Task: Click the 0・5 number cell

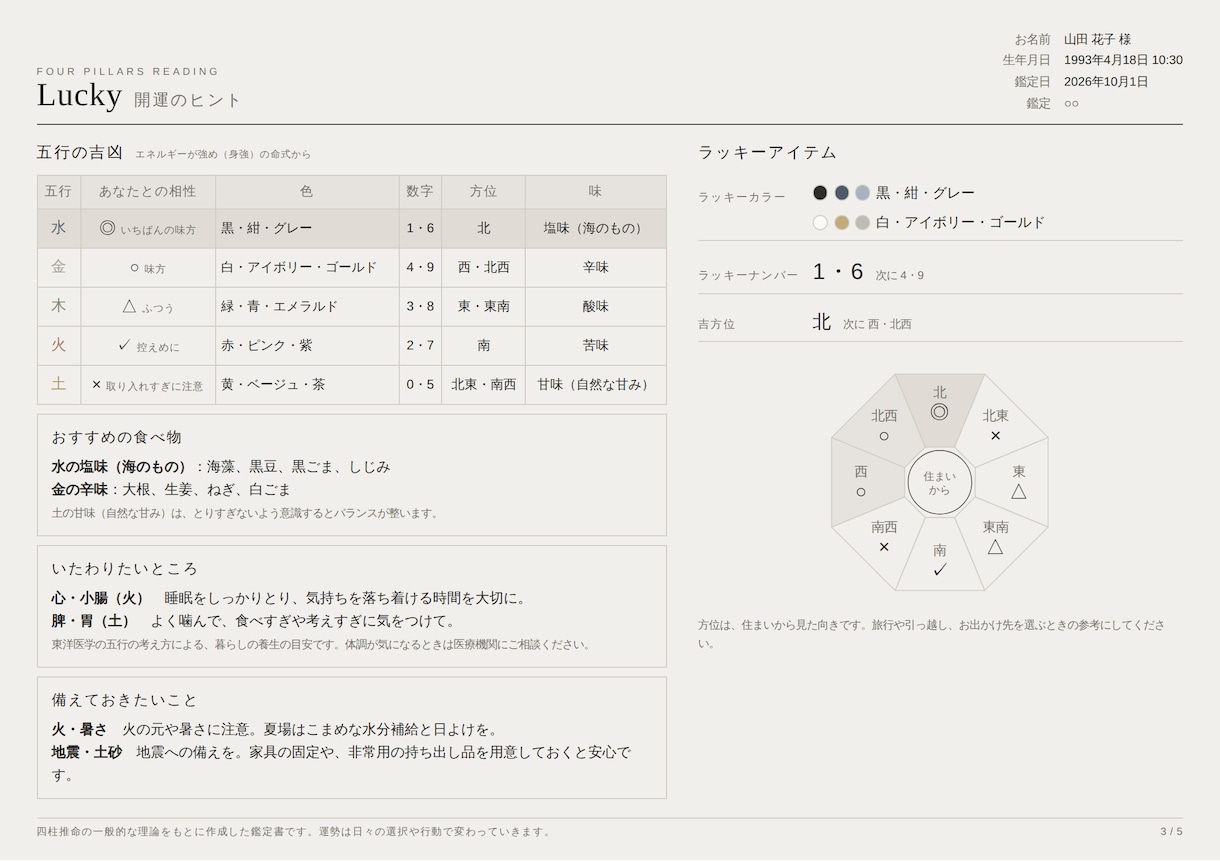Action: pos(420,384)
